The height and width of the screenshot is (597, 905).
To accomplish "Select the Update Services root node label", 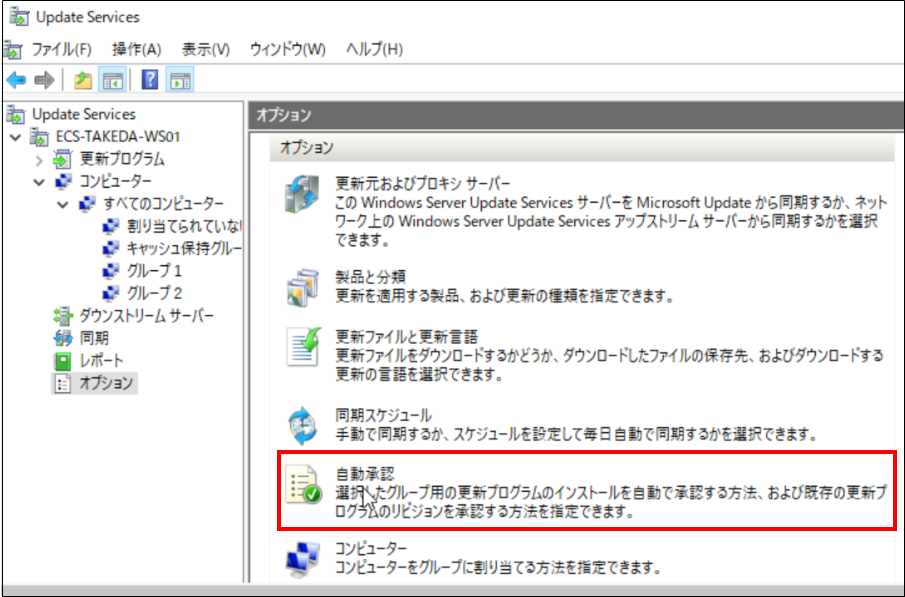I will [84, 114].
